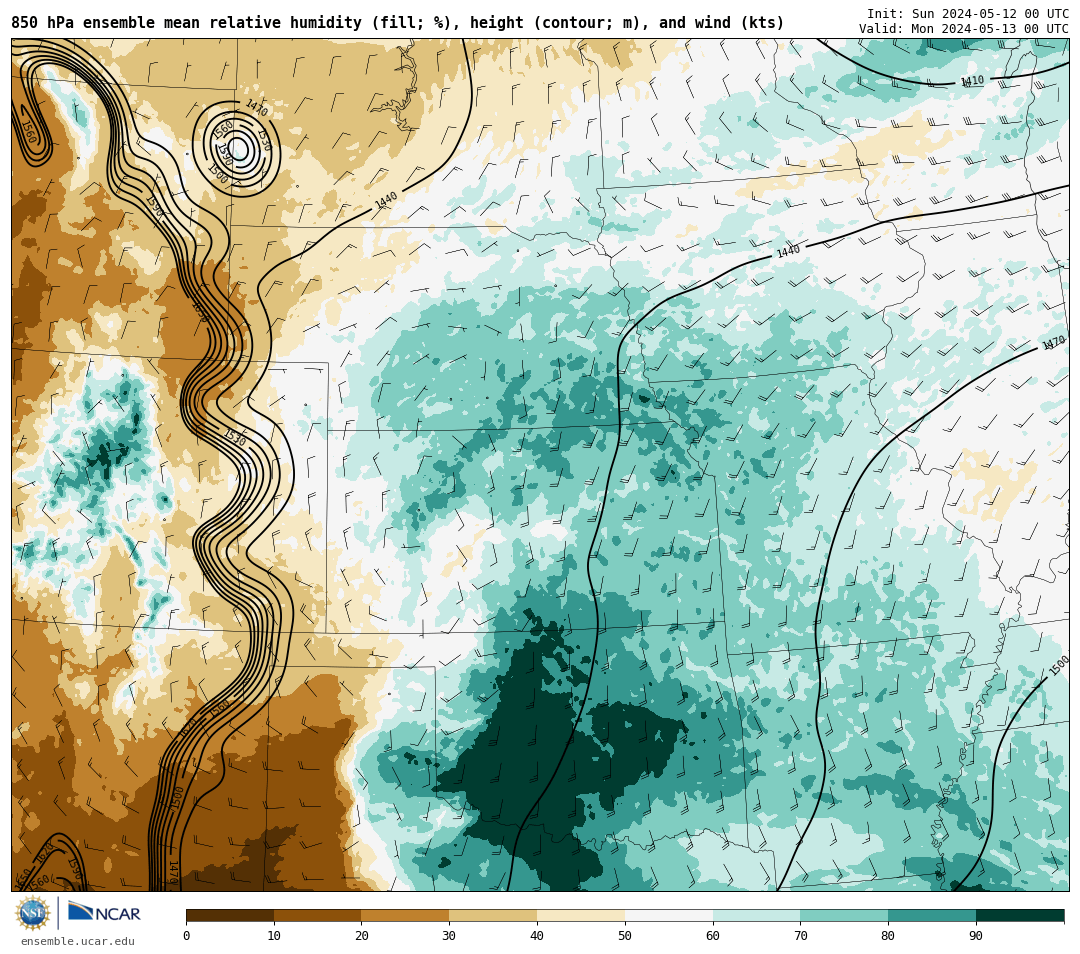The height and width of the screenshot is (954, 1080).
Task: Click the colorbar tick label 20
Action: [x=362, y=935]
